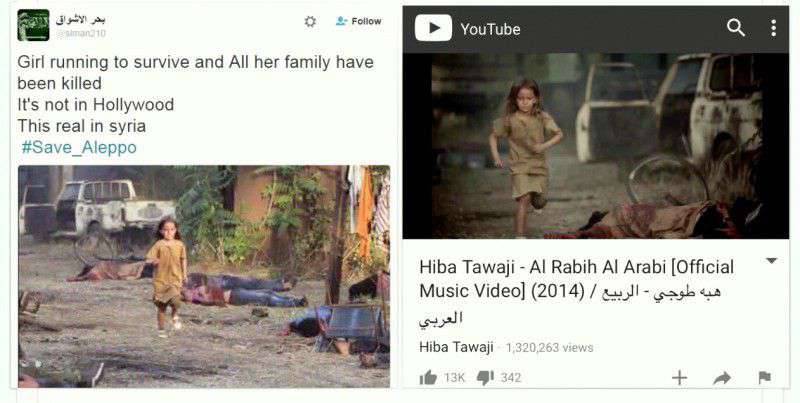Expand video description with arrow

[x=771, y=261]
